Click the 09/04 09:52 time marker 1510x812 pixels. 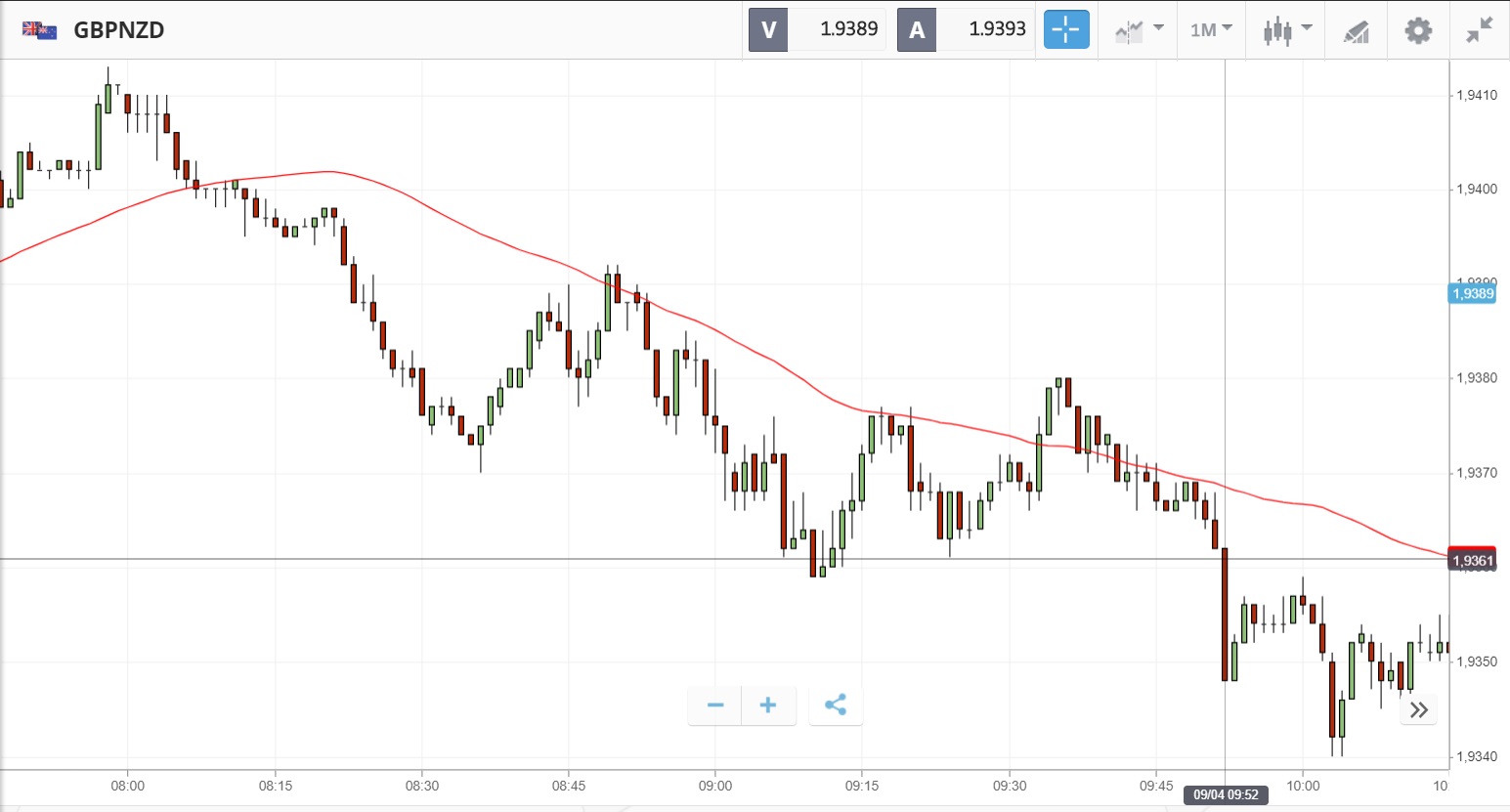(1226, 794)
